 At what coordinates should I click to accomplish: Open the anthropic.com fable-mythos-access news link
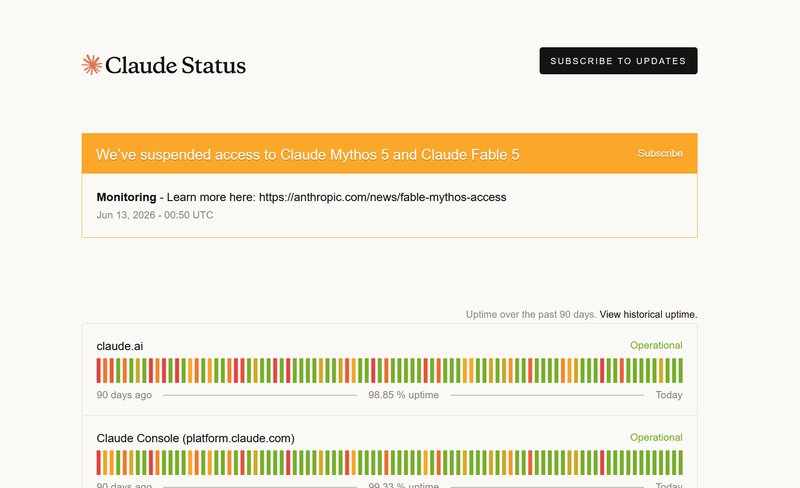coord(383,197)
